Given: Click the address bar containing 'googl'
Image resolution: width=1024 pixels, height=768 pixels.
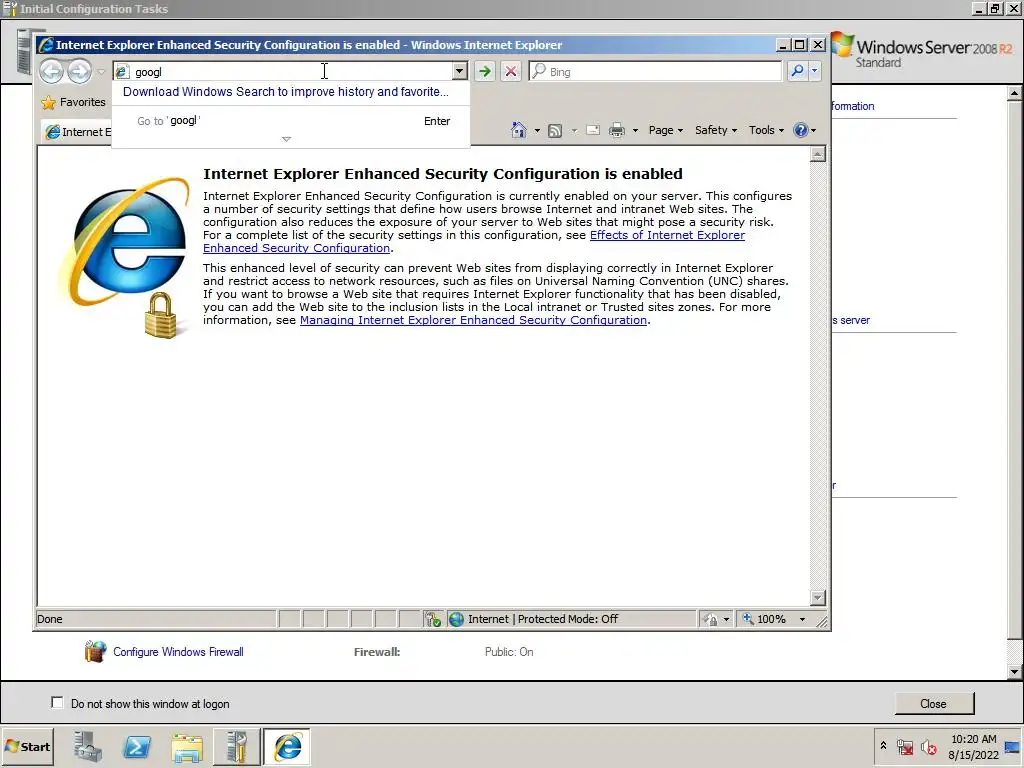Looking at the screenshot, I should [283, 71].
